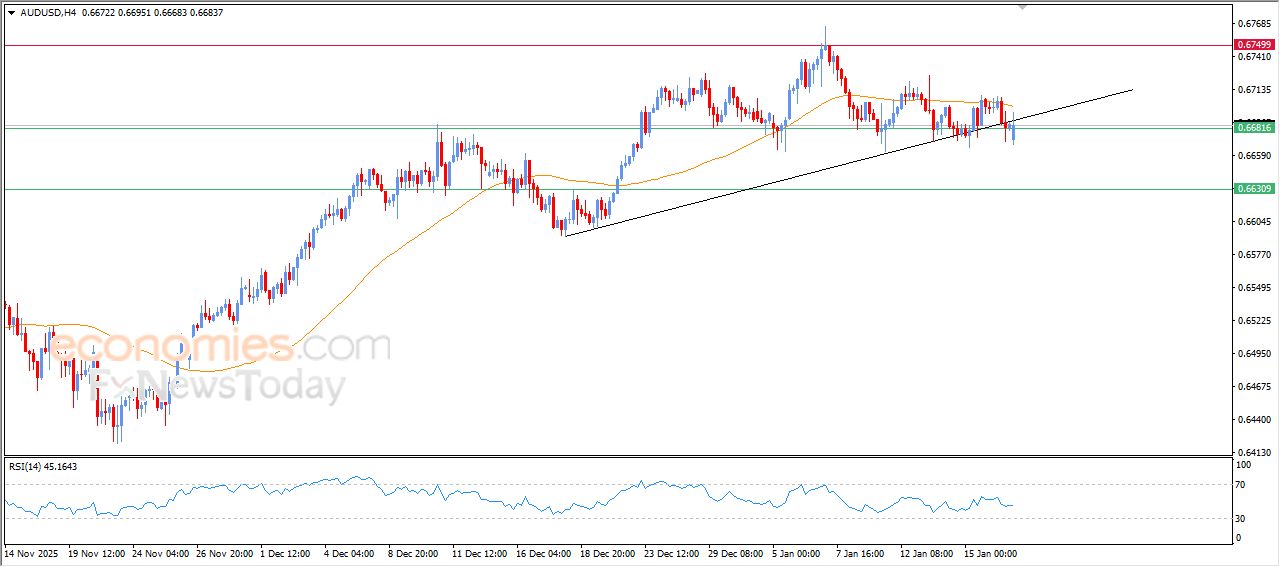
Task: Click the 5 Jan 00:00 time label
Action: 798,553
